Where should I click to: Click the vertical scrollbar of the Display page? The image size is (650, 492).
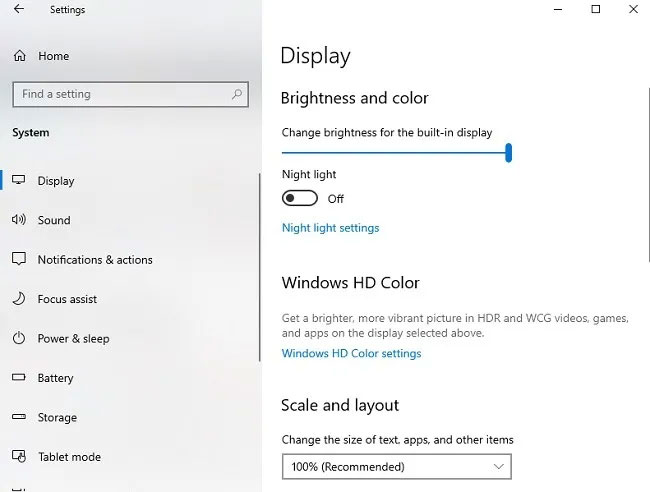(x=648, y=175)
